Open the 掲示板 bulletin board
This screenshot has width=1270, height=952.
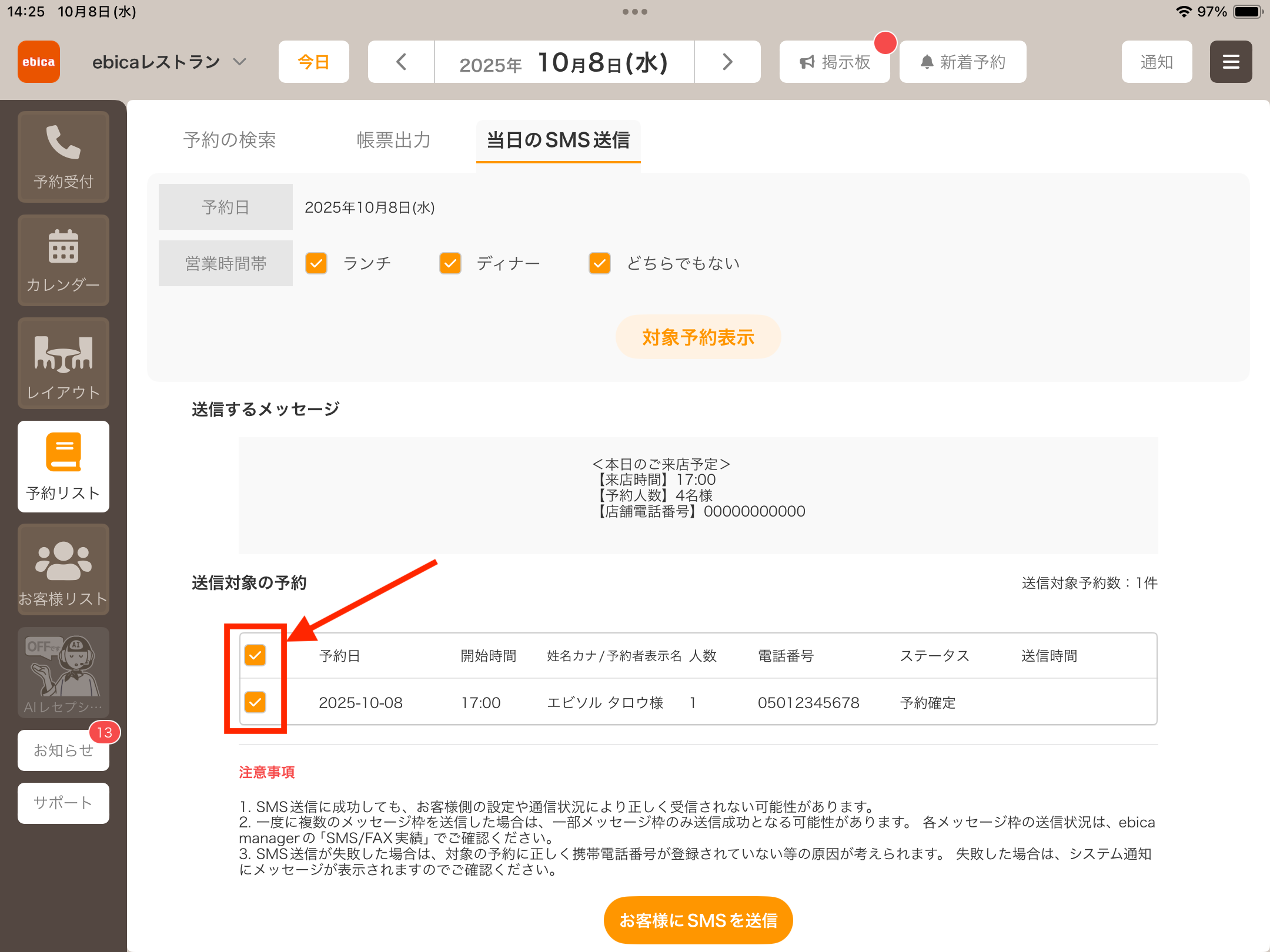point(835,62)
